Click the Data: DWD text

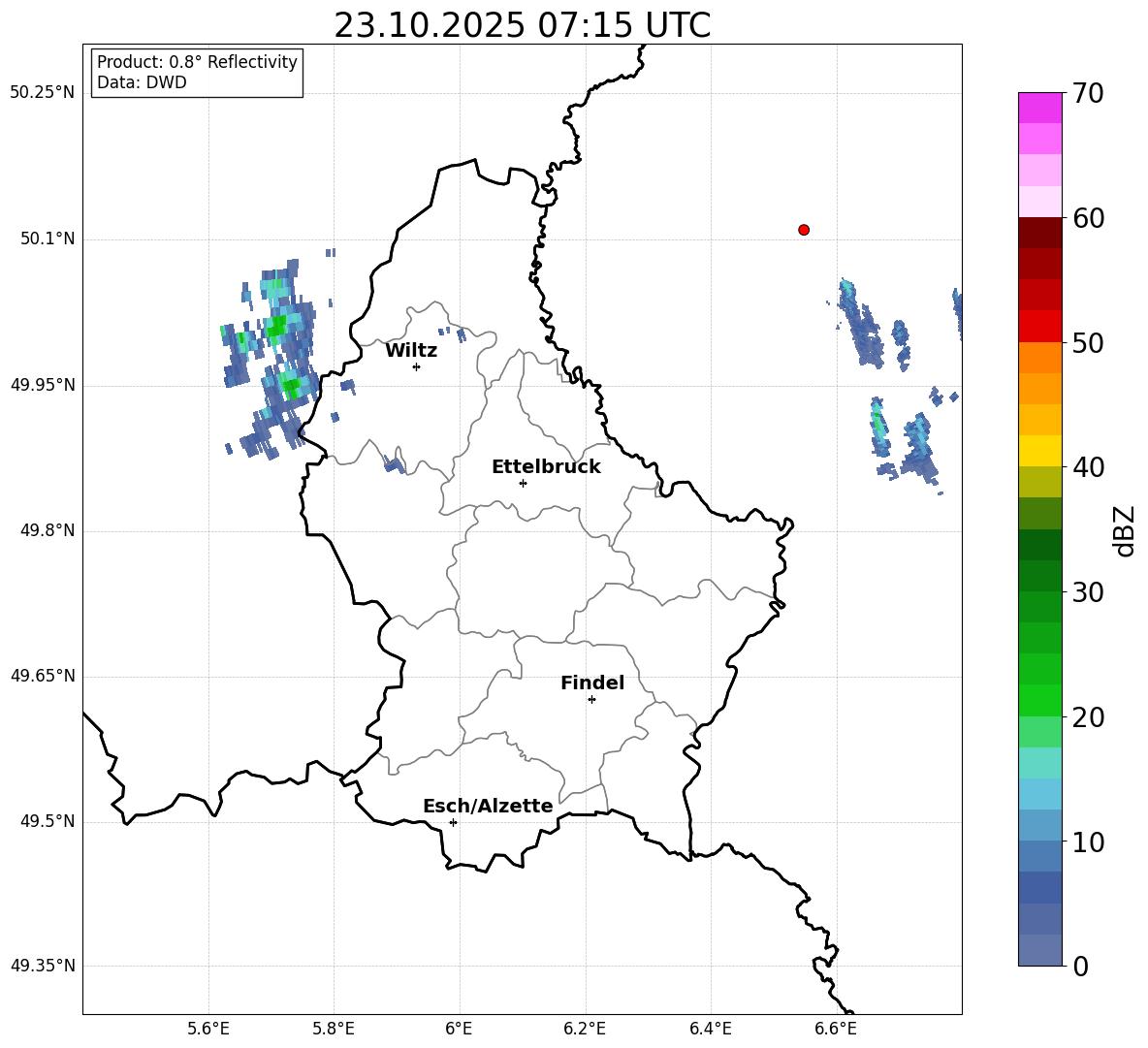(x=142, y=82)
